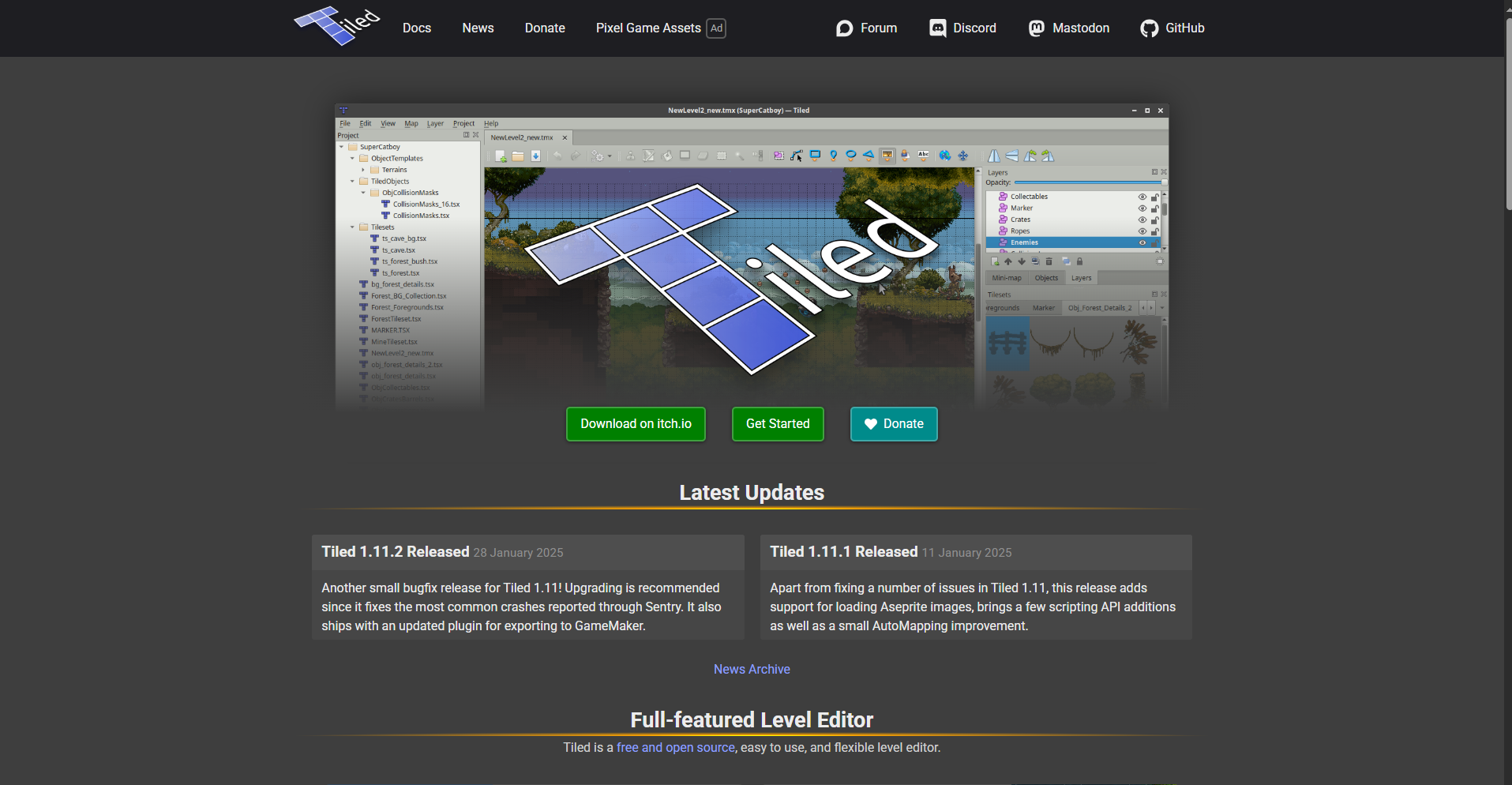The height and width of the screenshot is (785, 1512).
Task: Toggle the lock icon on the Marker layer
Action: pyautogui.click(x=1154, y=208)
